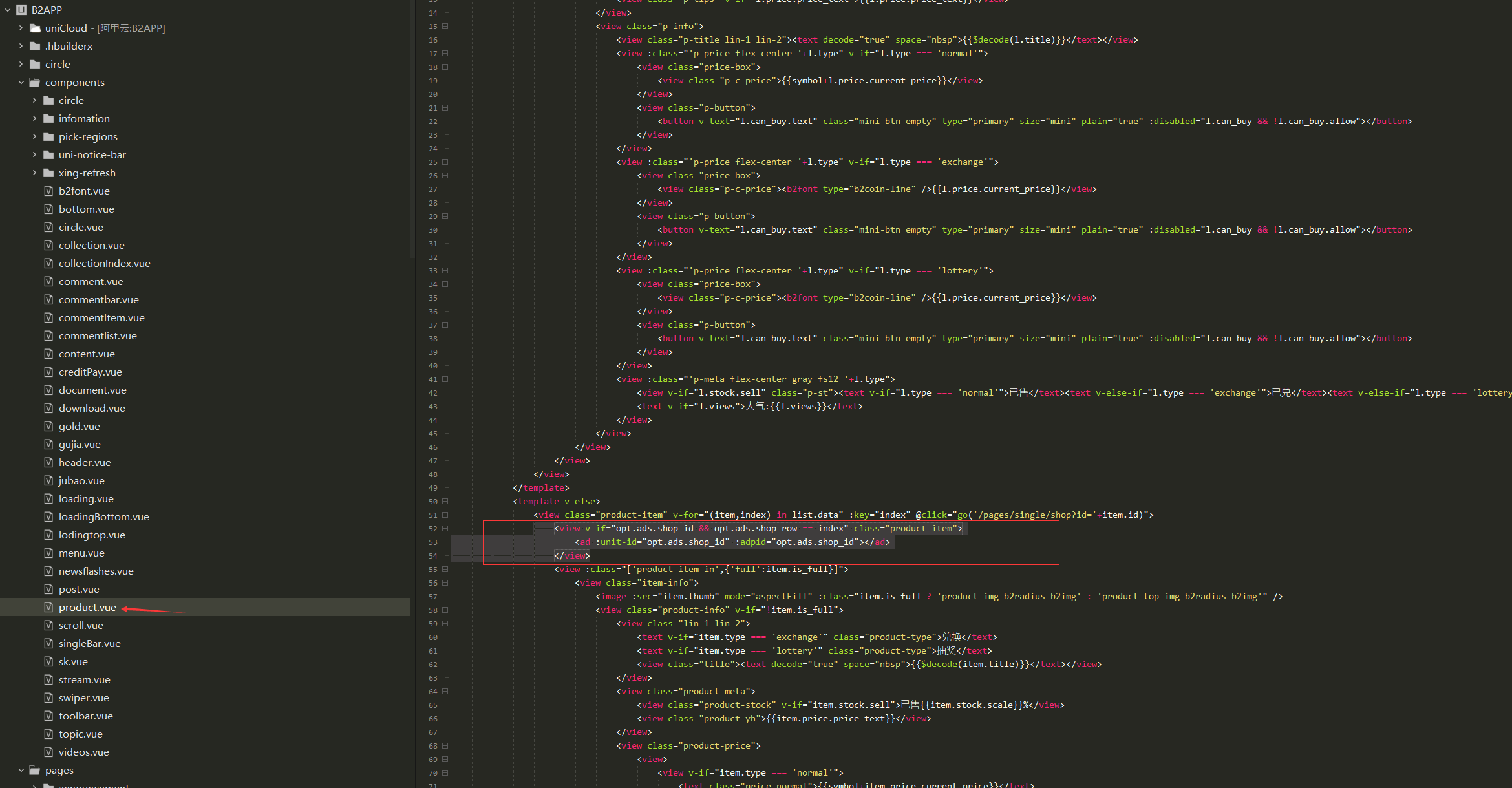The height and width of the screenshot is (788, 1512).
Task: Expand the pick-regions folder chevron
Action: [35, 136]
